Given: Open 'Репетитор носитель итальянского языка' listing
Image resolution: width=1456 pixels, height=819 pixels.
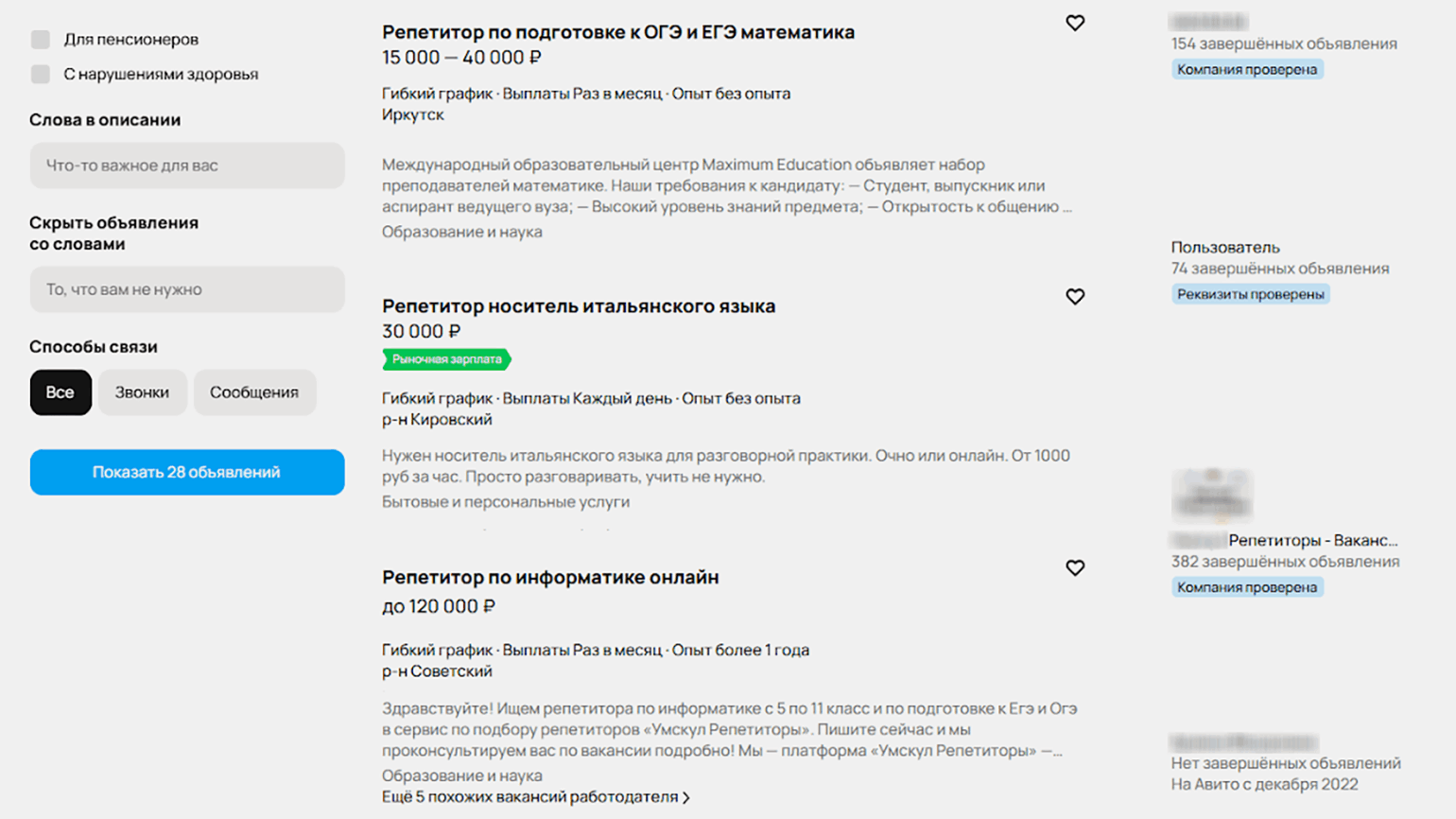Looking at the screenshot, I should tap(578, 306).
